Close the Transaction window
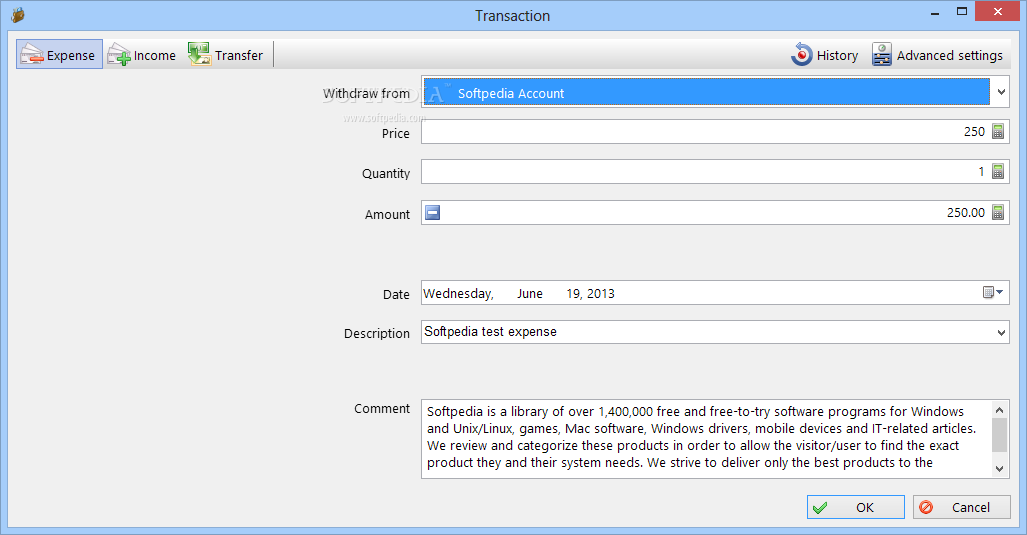 (998, 12)
